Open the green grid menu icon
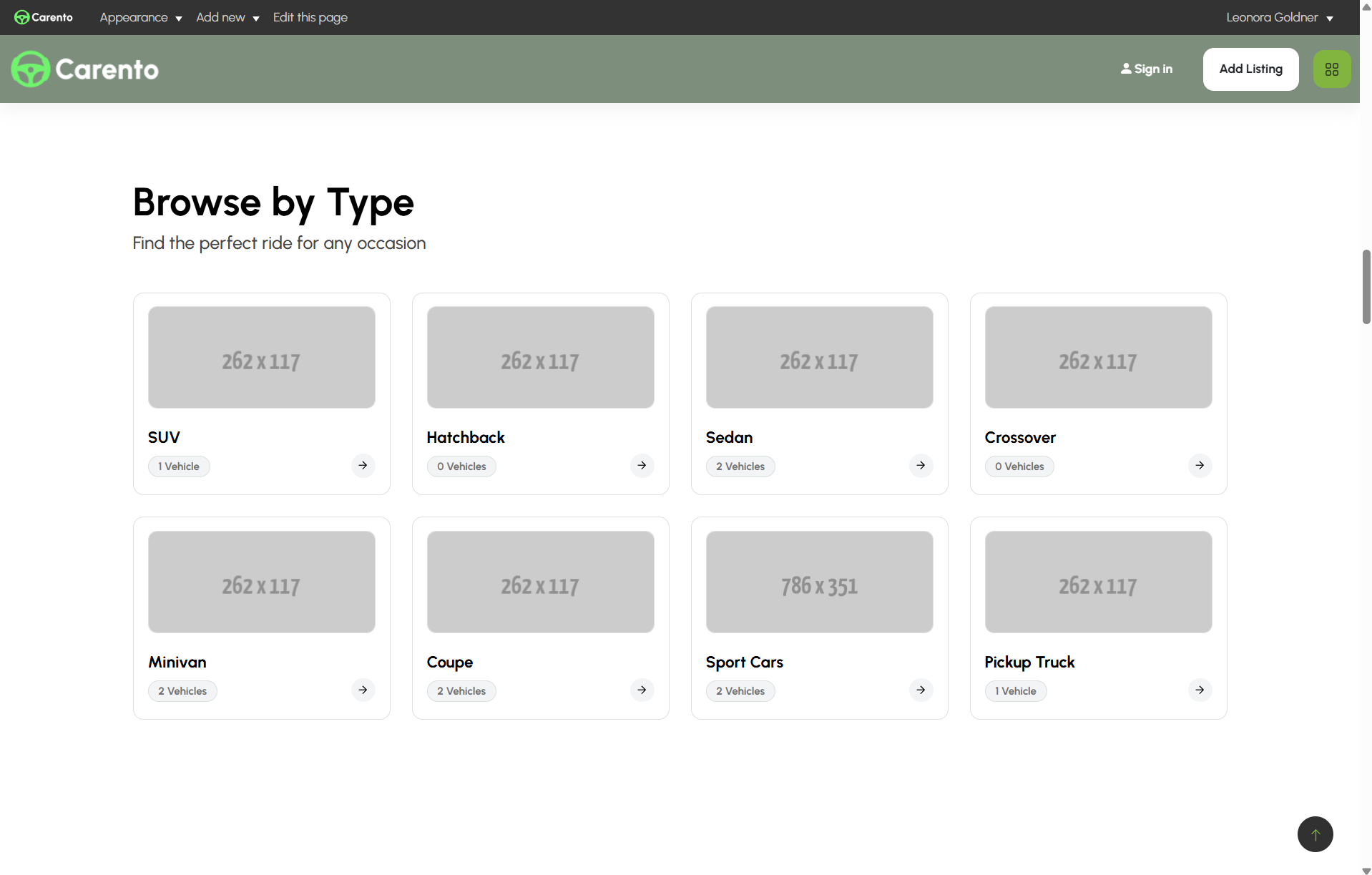This screenshot has width=1372, height=875. coord(1331,69)
